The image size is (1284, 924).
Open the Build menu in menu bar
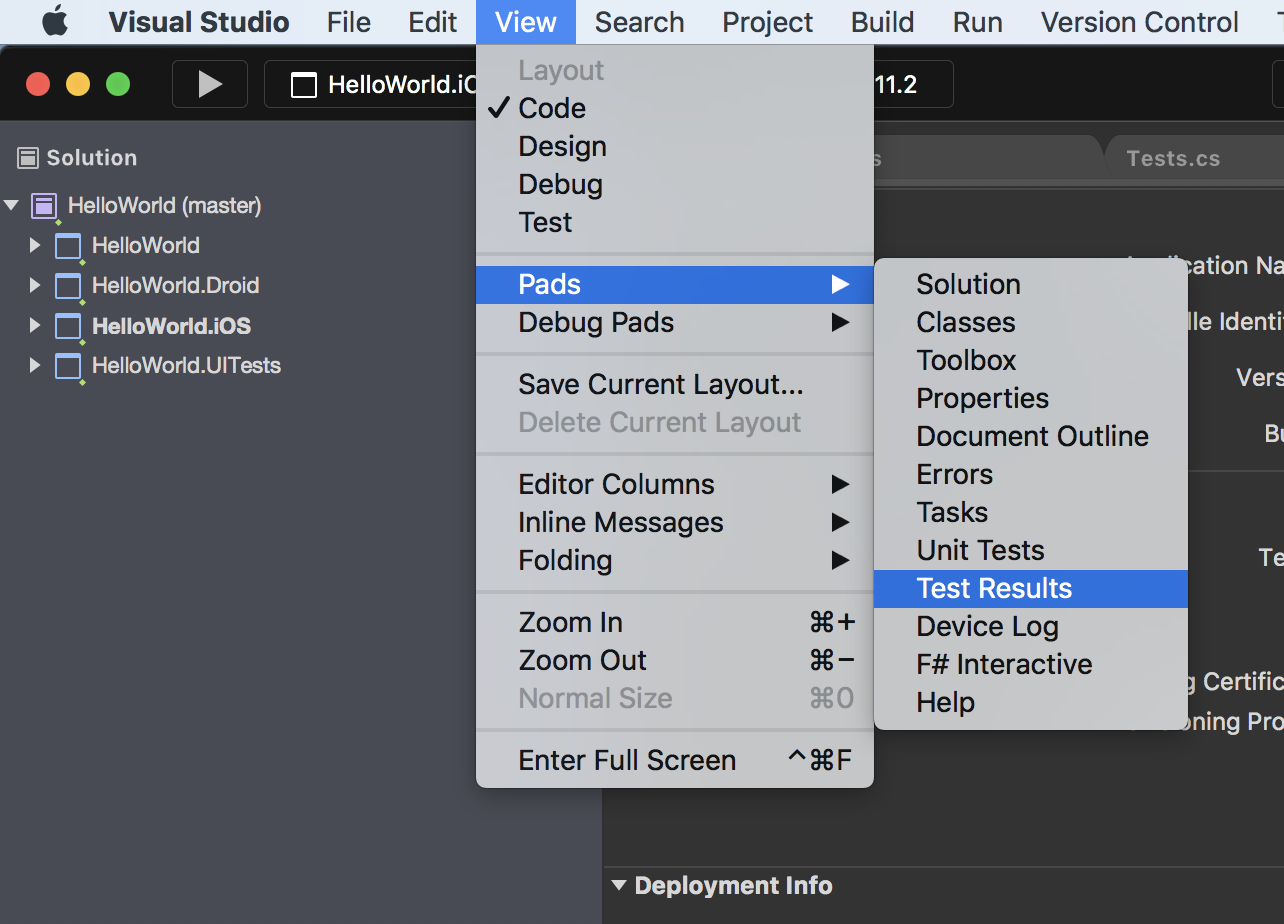click(x=882, y=22)
